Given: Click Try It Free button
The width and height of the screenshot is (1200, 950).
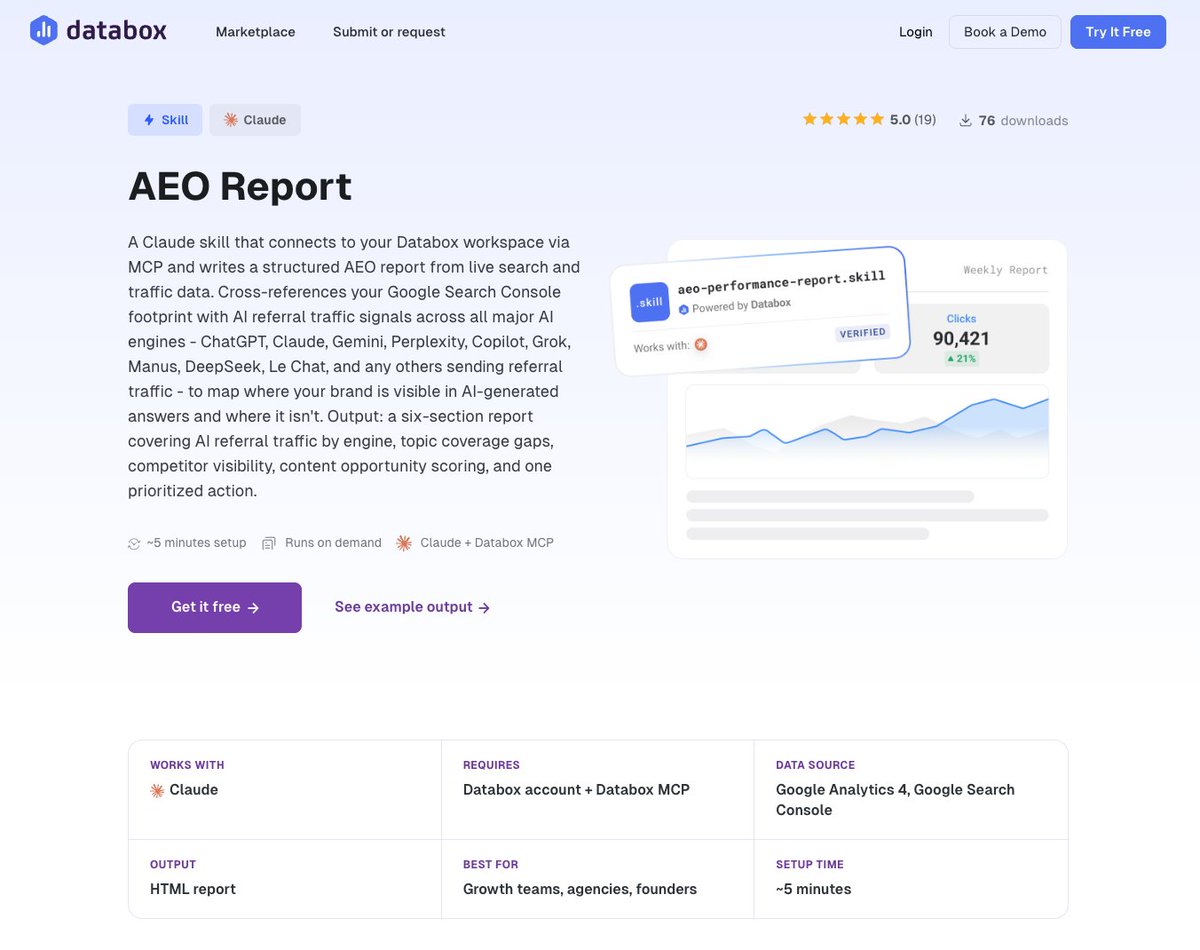Looking at the screenshot, I should point(1118,32).
